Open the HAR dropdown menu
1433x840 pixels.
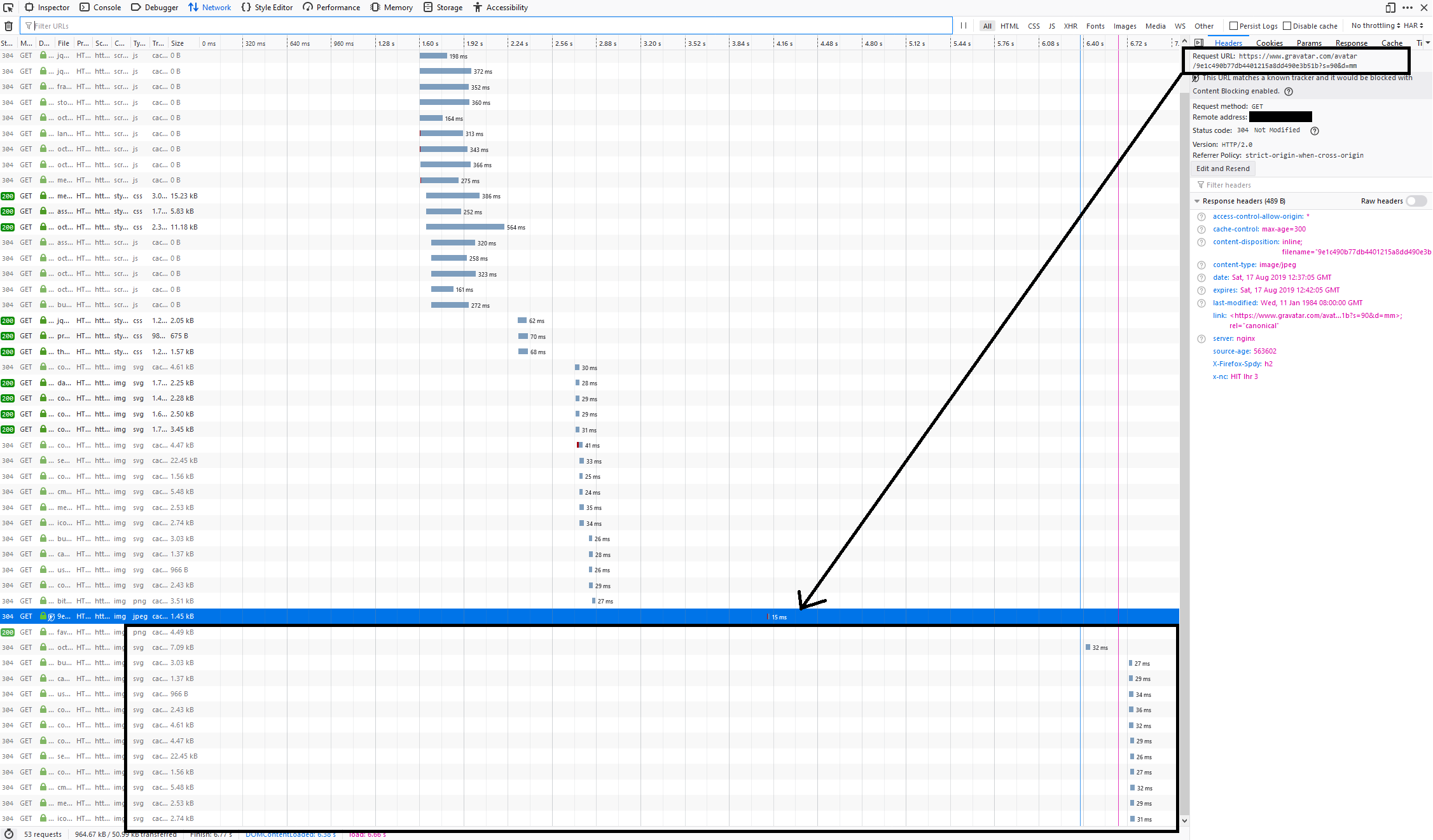[x=1413, y=26]
